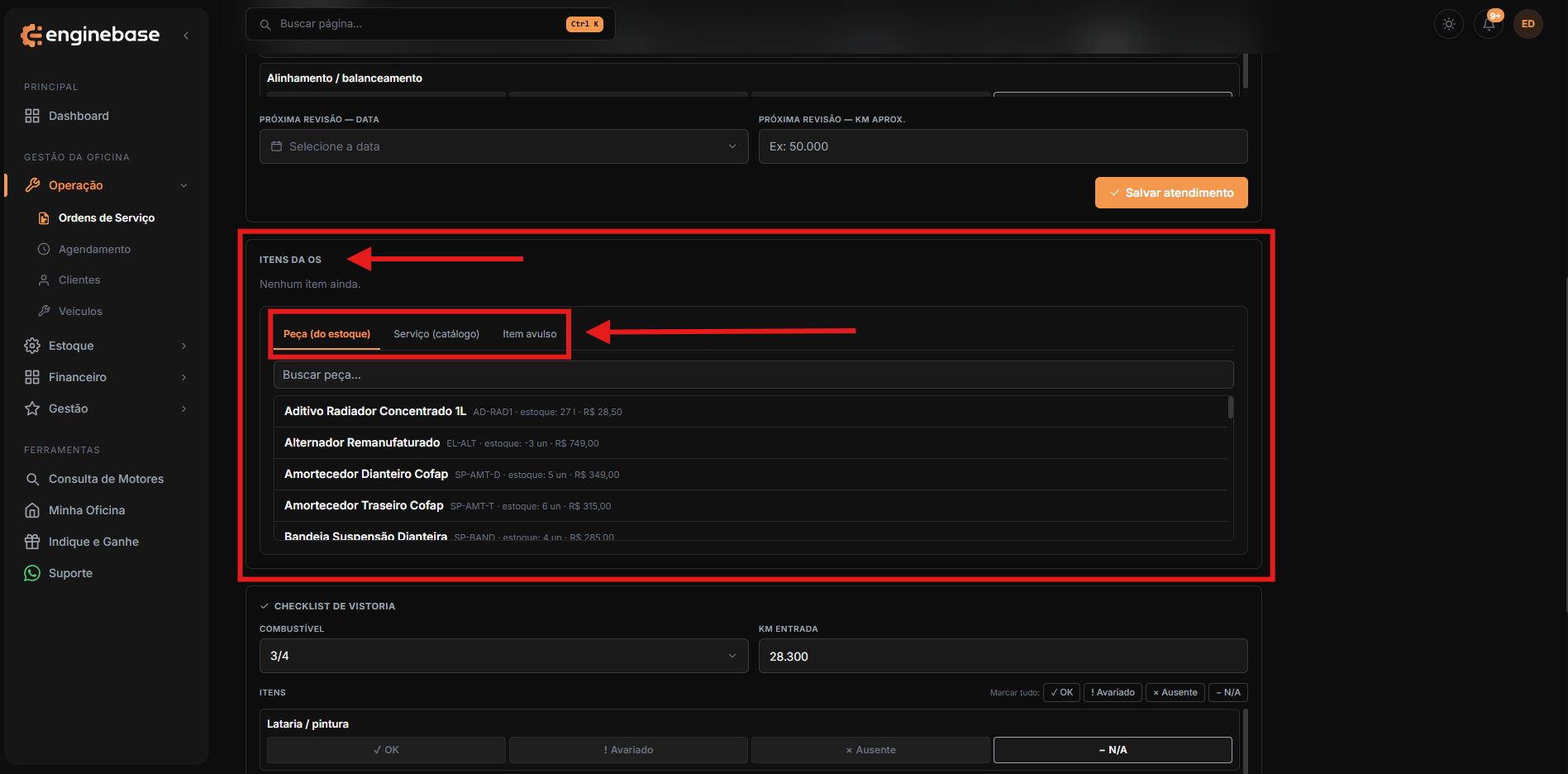Screen dimensions: 1568x774
Task: Expand the Estoque submenu chevron
Action: (x=183, y=346)
